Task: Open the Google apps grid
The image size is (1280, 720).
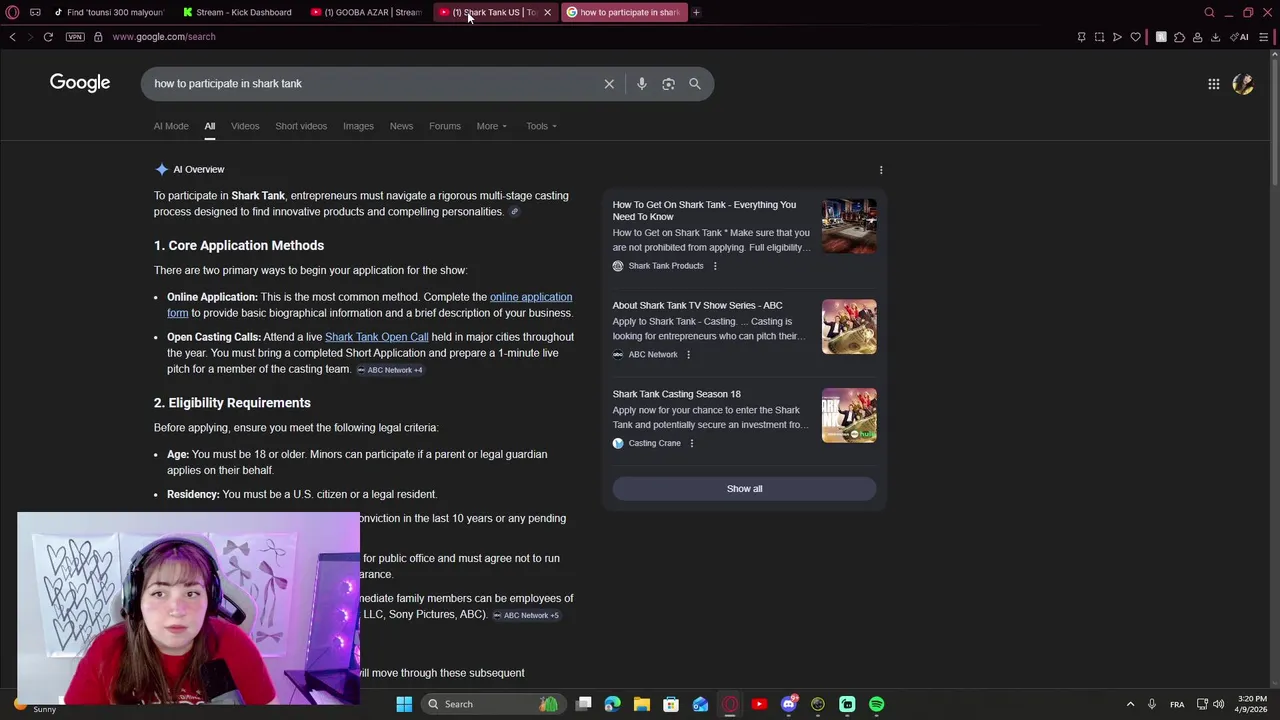Action: pyautogui.click(x=1213, y=84)
